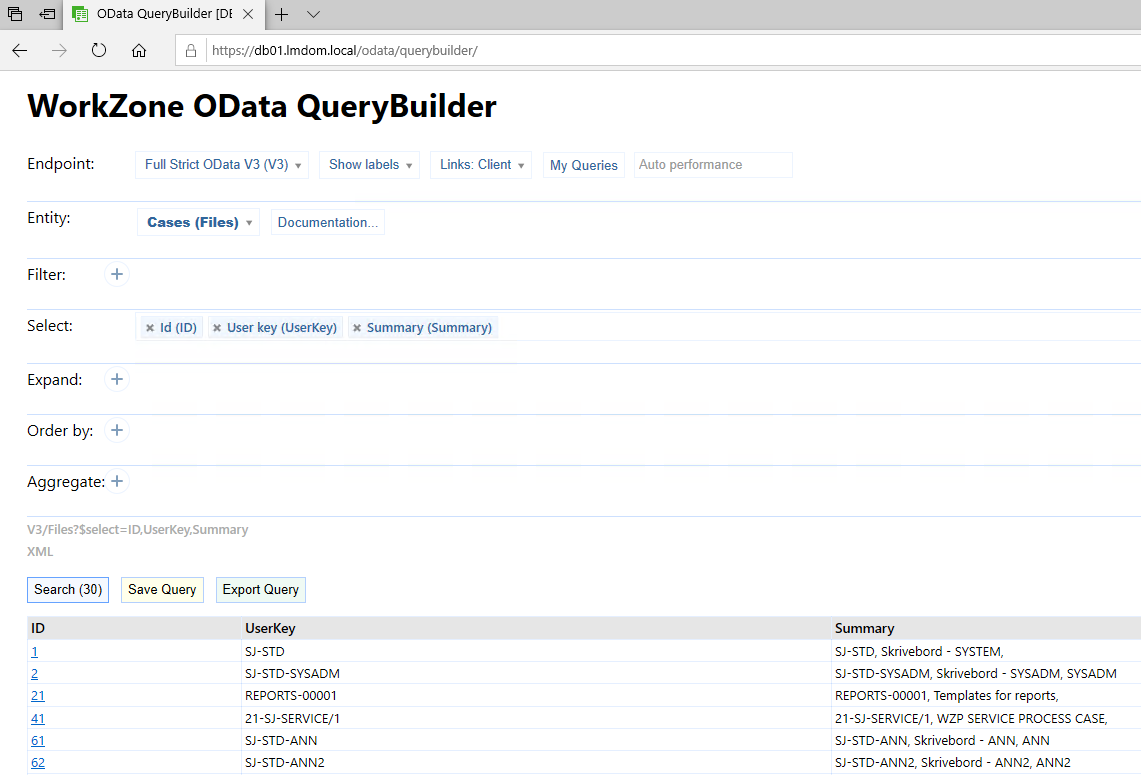Add an Order by entry with plus
The image size is (1141, 775).
pos(117,430)
